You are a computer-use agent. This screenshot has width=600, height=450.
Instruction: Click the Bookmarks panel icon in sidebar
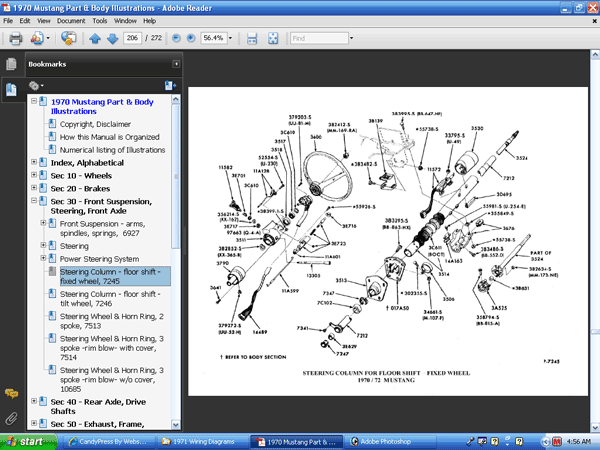click(x=11, y=90)
